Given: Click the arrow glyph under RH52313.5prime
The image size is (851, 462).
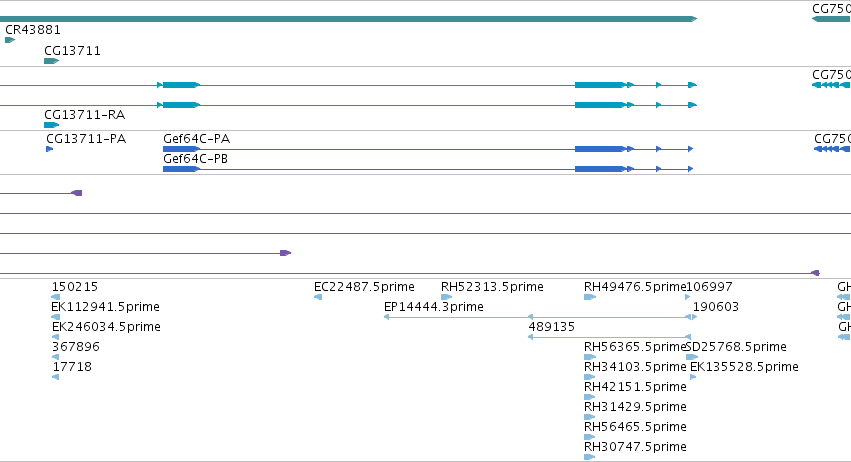Looking at the screenshot, I should click(447, 297).
